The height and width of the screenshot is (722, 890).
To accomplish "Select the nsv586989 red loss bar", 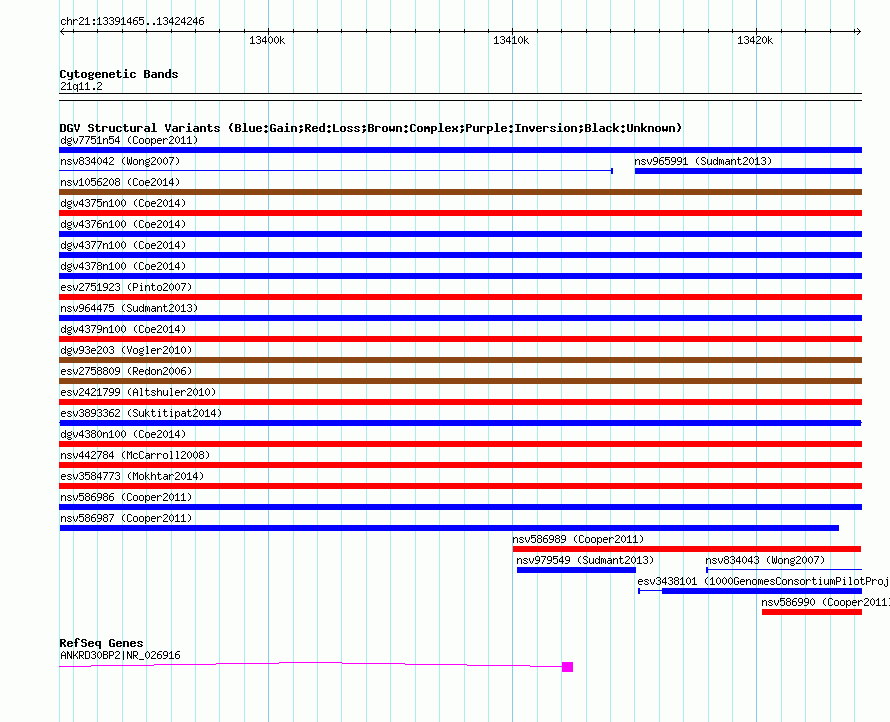I will (687, 549).
